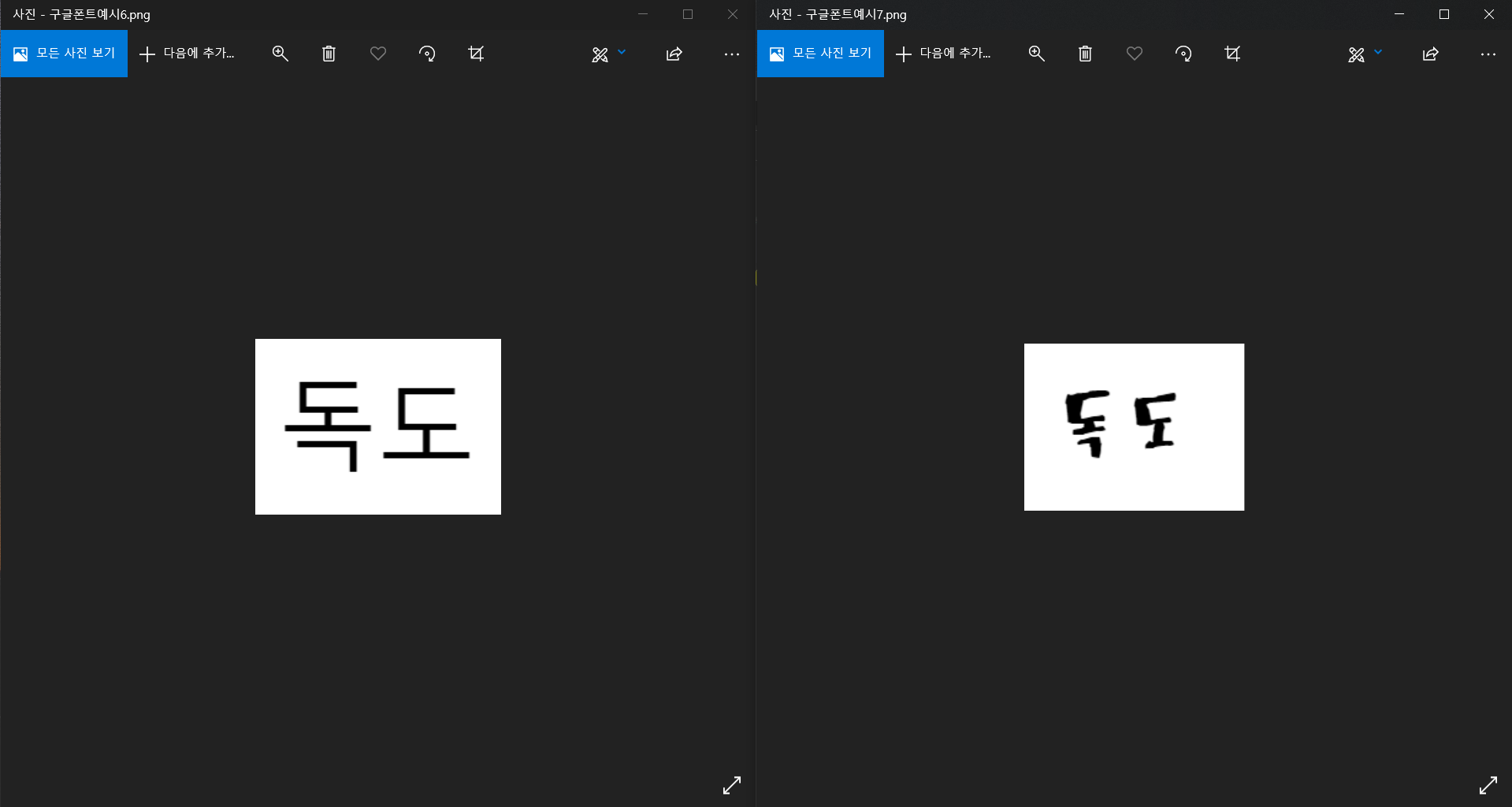This screenshot has height=807, width=1512.
Task: Click the 독도 image in the 구글폰트예시6.png window
Action: point(378,426)
